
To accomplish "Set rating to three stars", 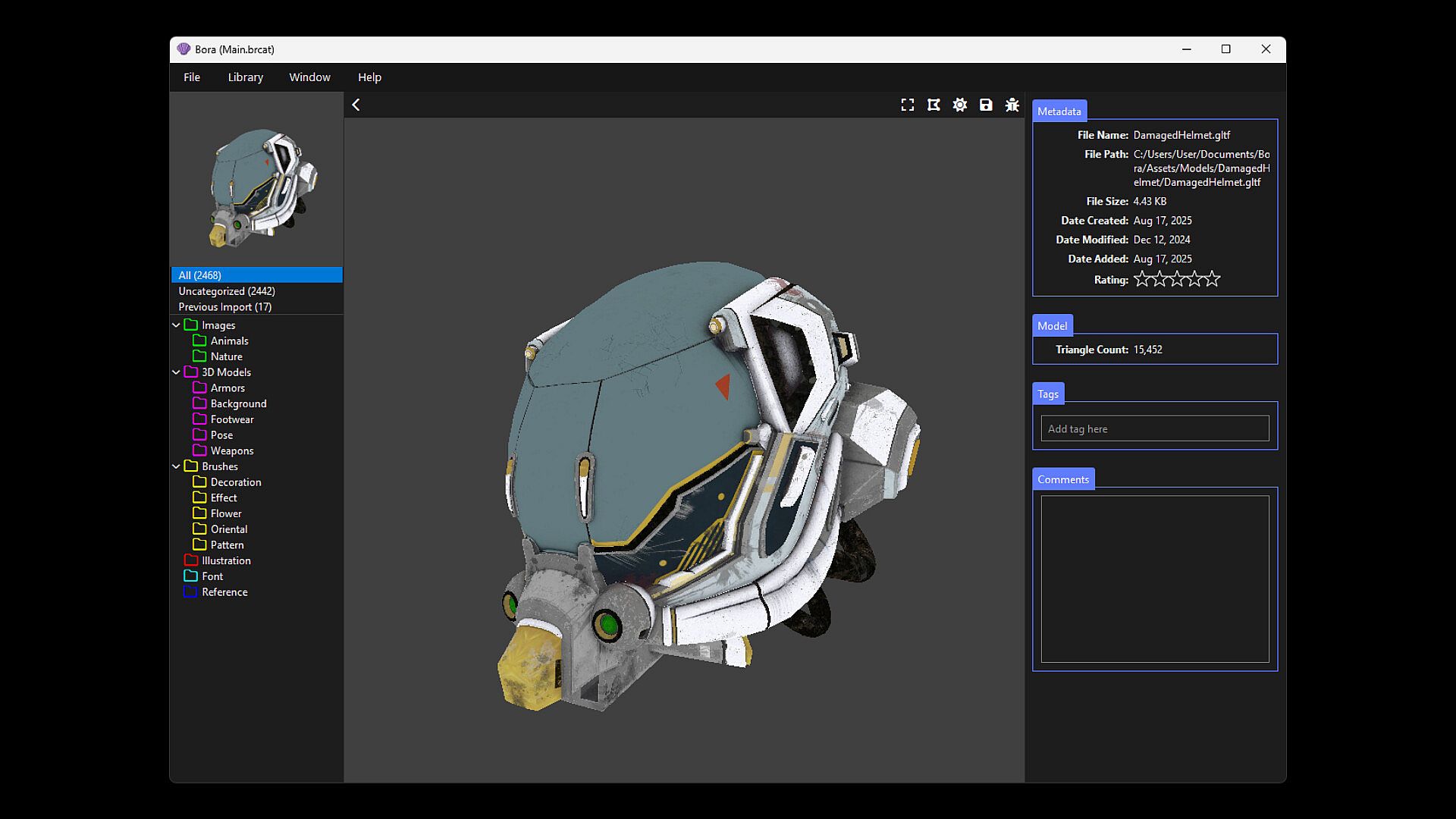I will click(x=1177, y=279).
